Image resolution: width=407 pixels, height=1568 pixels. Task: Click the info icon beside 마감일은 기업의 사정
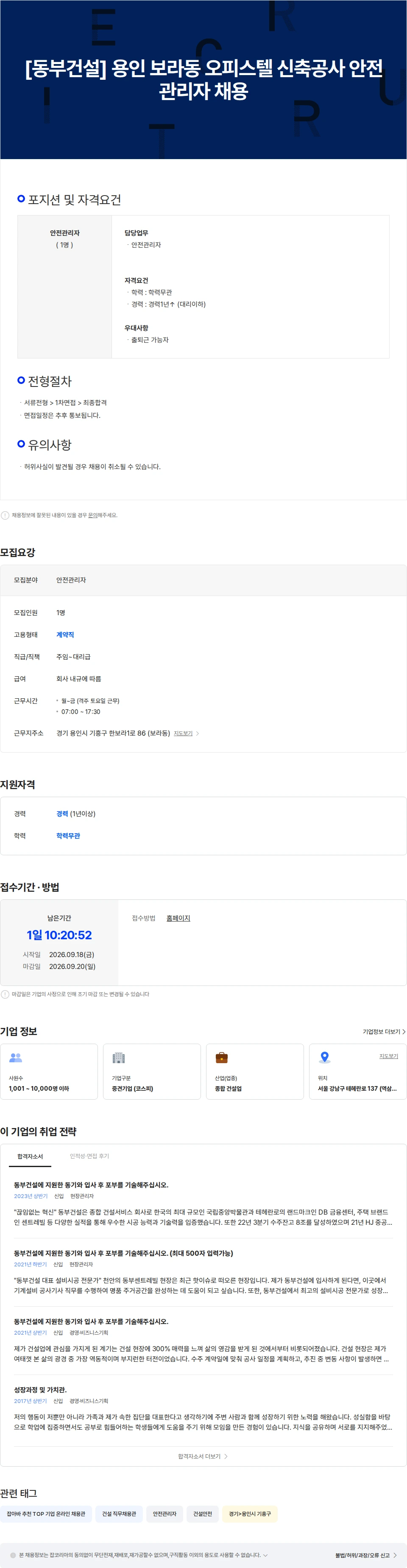click(5, 994)
